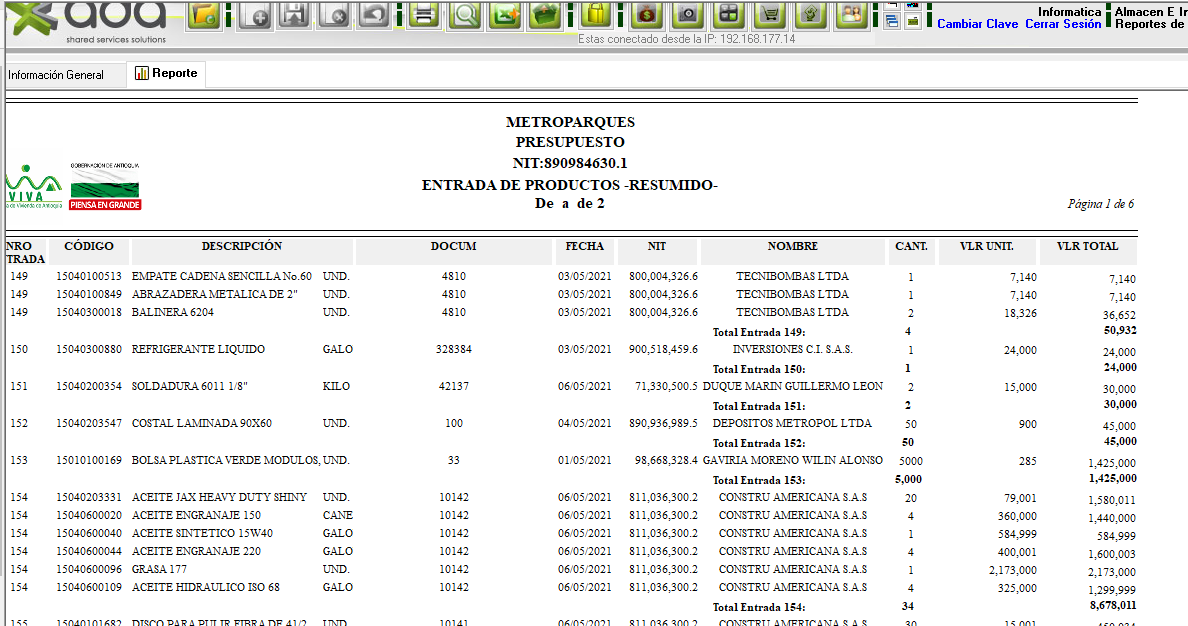
Task: Click the save diskette toolbar icon
Action: tap(294, 14)
